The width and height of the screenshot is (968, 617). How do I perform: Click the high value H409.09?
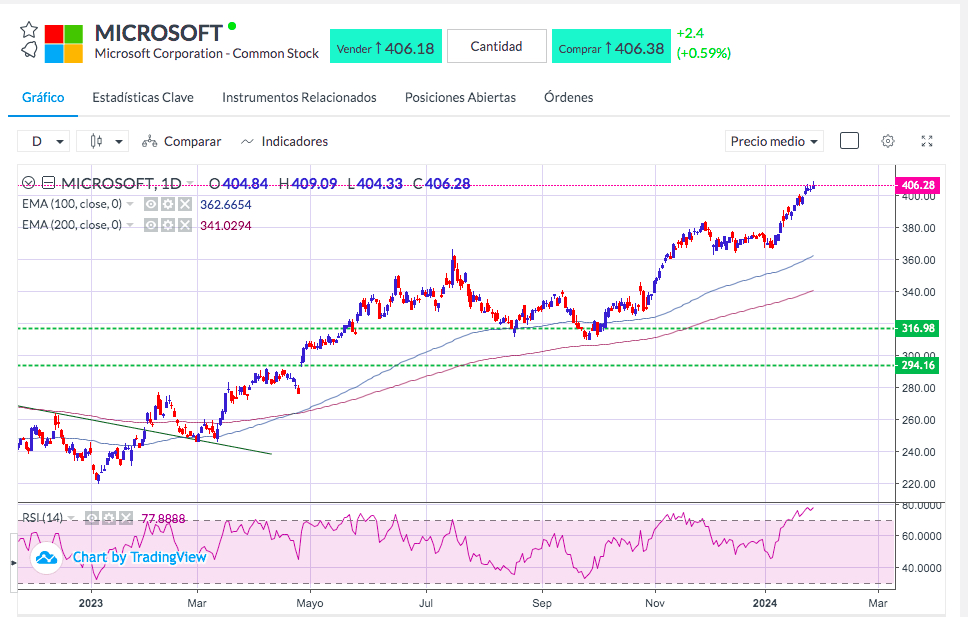308,183
